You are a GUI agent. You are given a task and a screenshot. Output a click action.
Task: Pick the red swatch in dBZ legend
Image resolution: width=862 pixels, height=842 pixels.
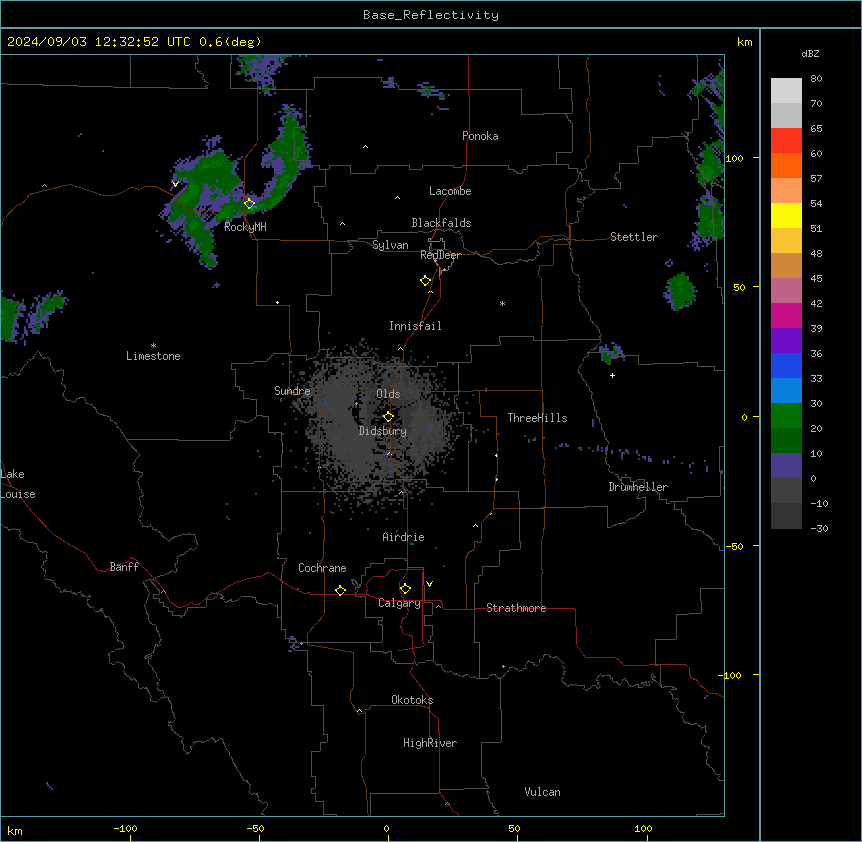786,140
